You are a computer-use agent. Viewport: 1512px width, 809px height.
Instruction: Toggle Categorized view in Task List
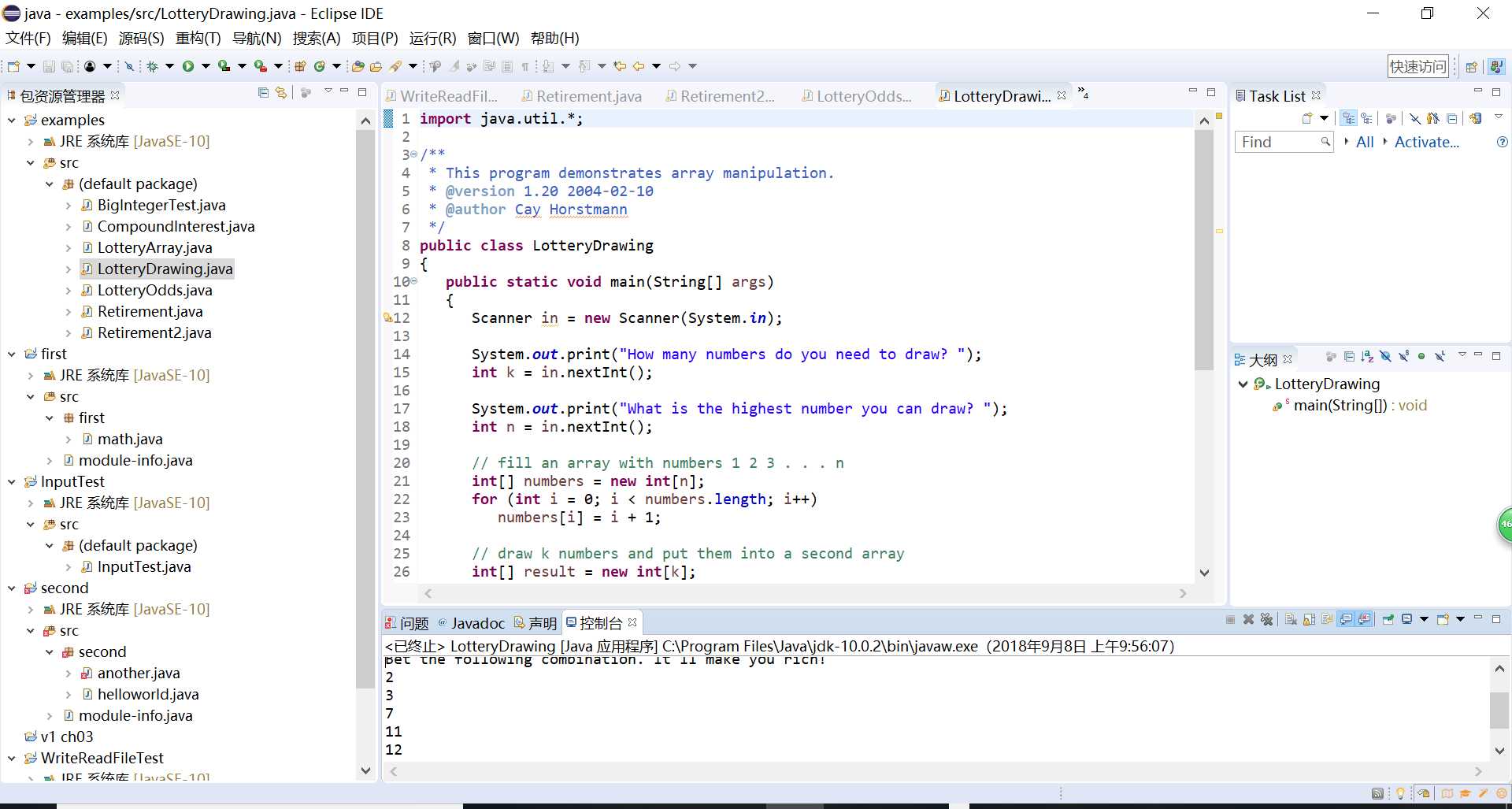(x=1349, y=118)
